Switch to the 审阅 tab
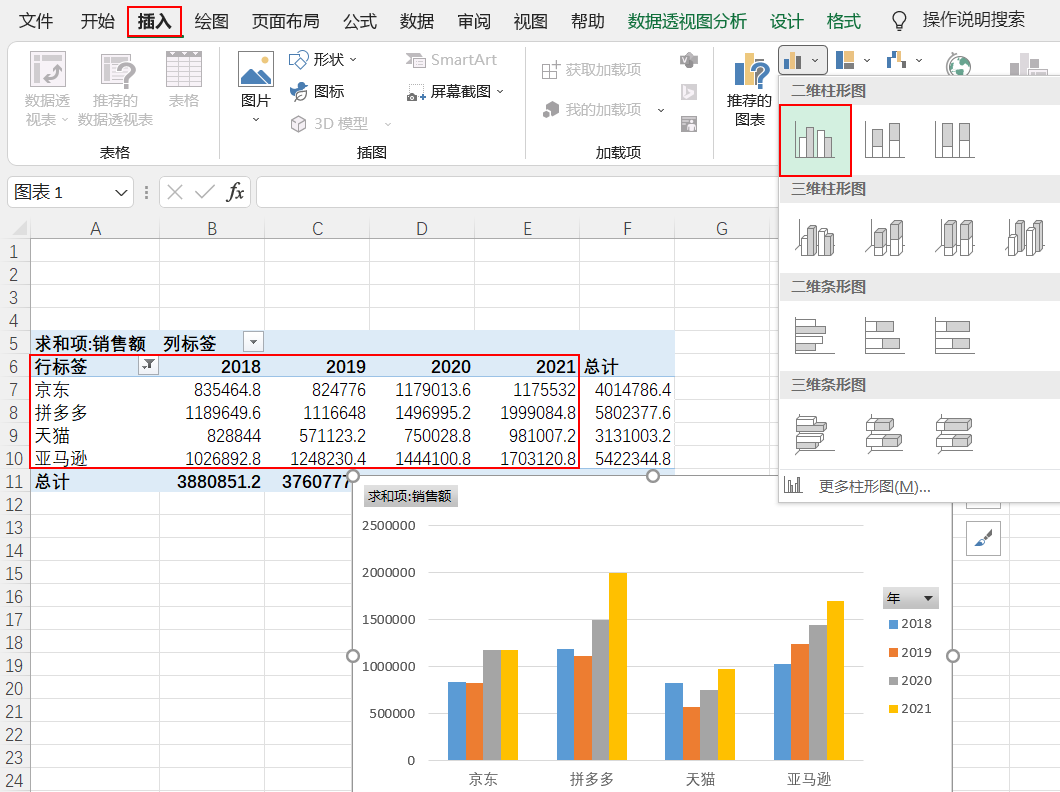The image size is (1060, 792). point(473,21)
